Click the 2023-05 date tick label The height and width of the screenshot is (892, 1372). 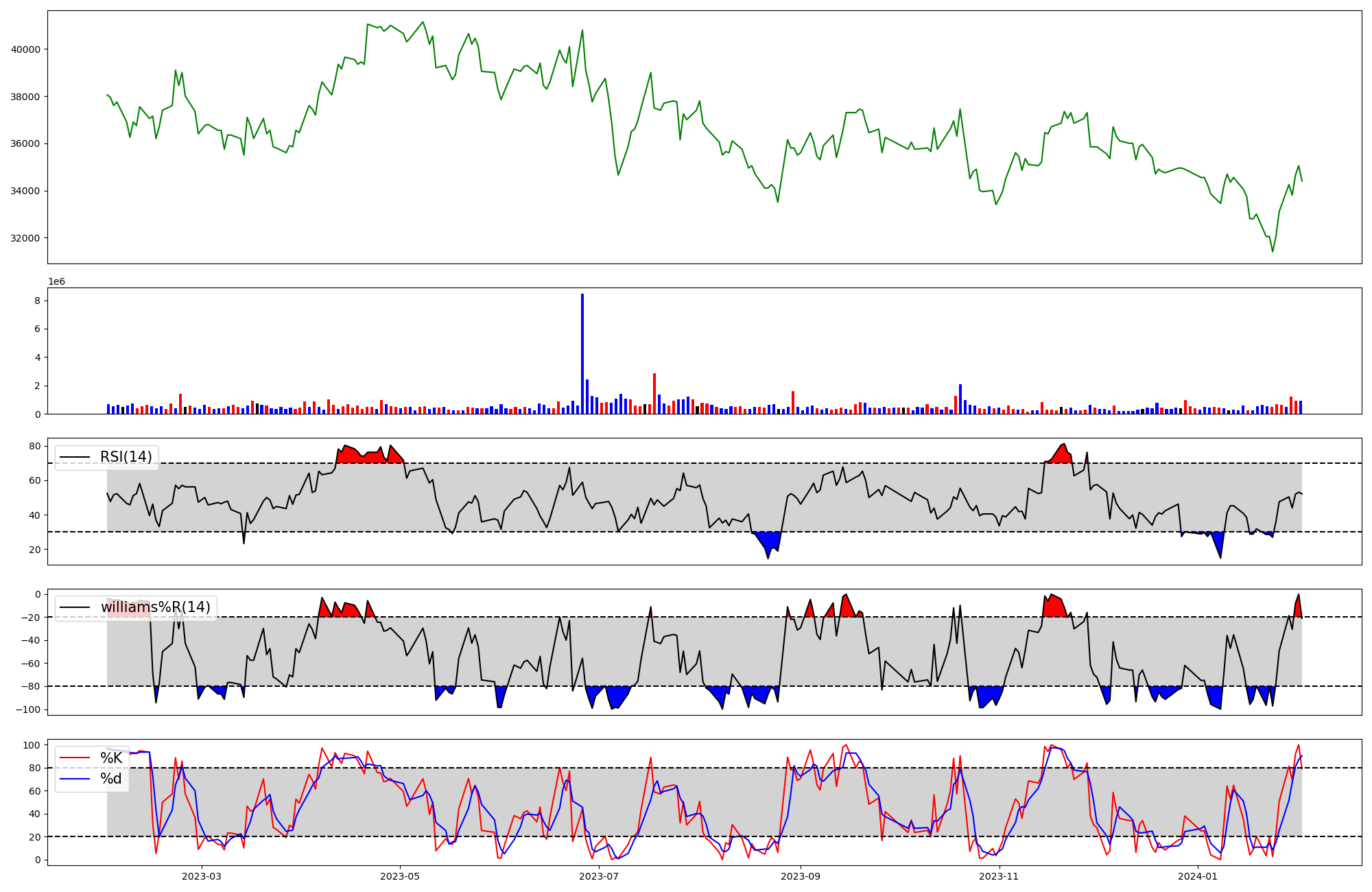400,876
